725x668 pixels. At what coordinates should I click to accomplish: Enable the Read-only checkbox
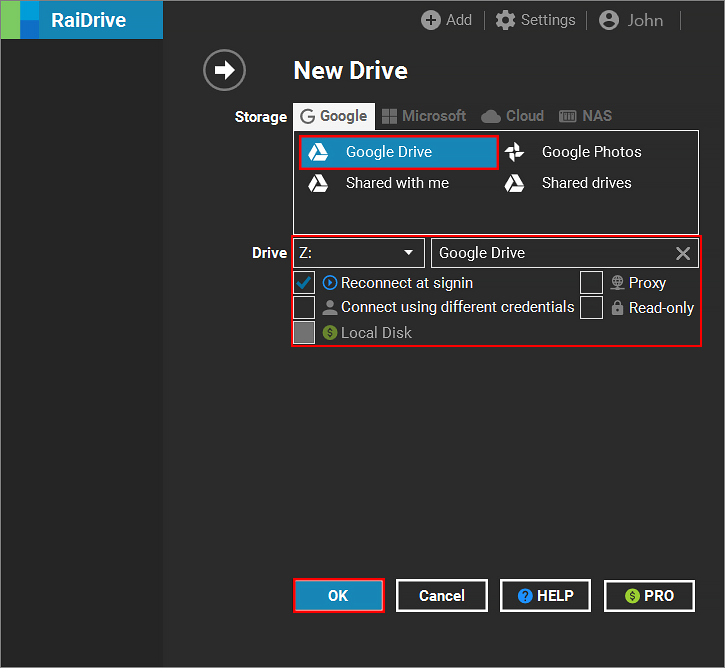591,307
